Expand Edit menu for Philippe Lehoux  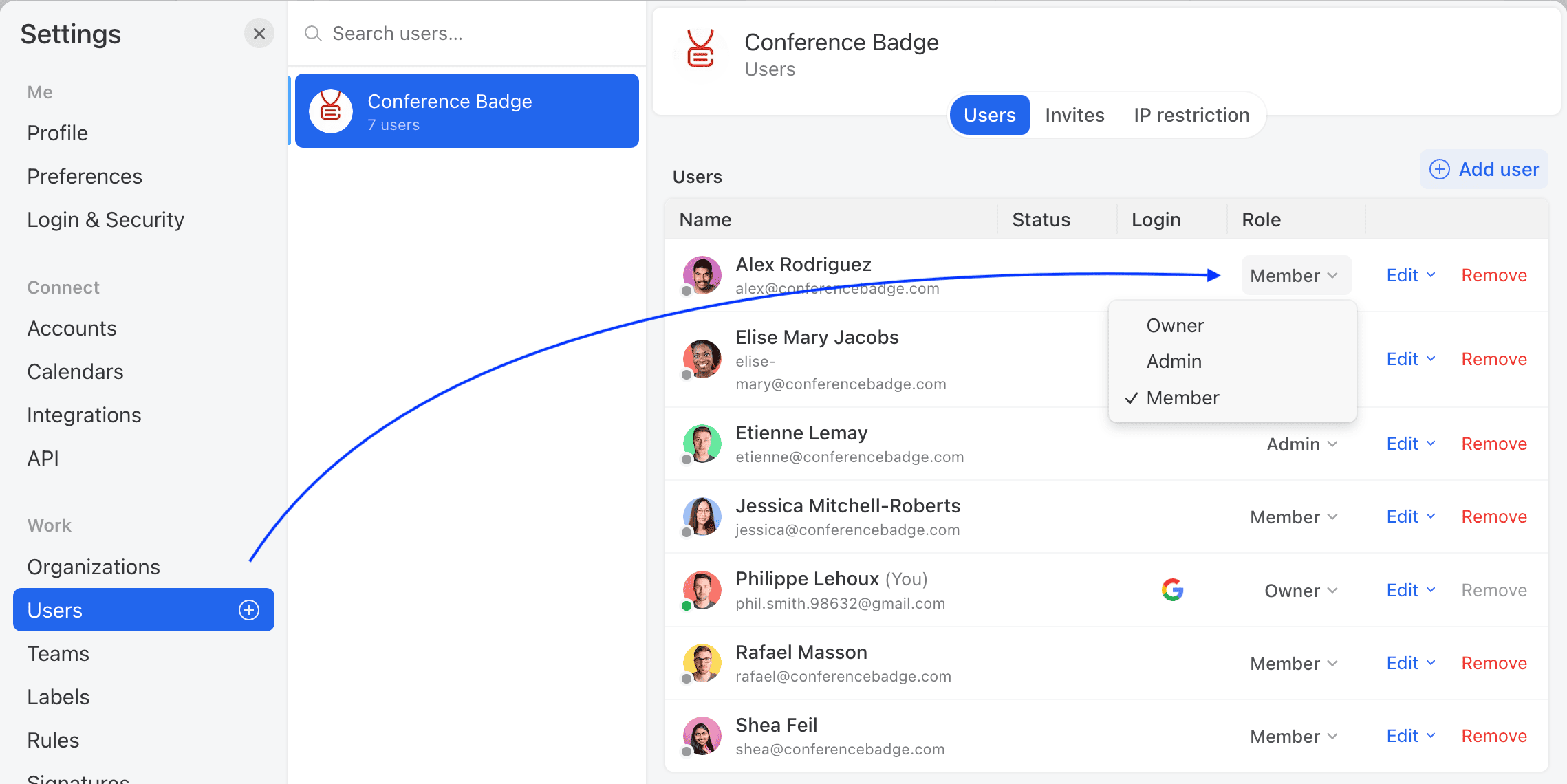tap(1411, 590)
